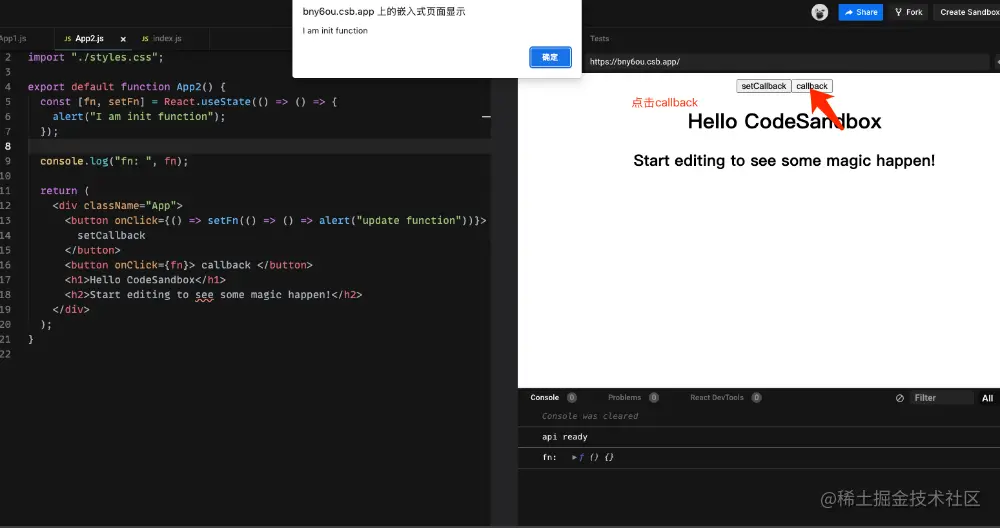
Task: Click the button onClick={fn} code line
Action: point(188,265)
